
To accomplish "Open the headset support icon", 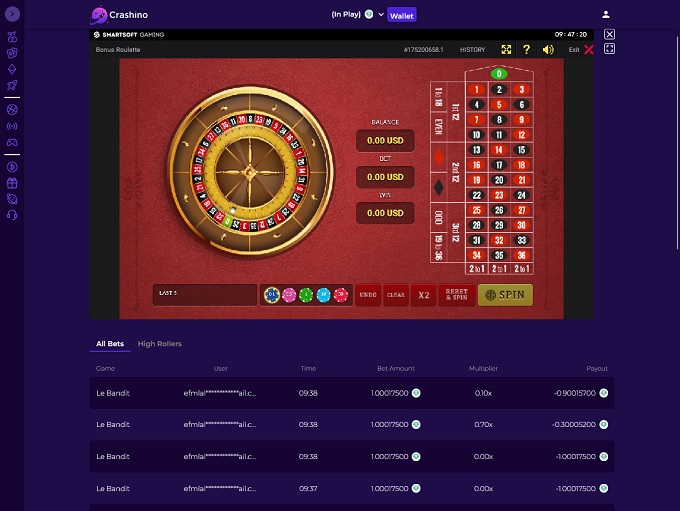I will [12, 215].
